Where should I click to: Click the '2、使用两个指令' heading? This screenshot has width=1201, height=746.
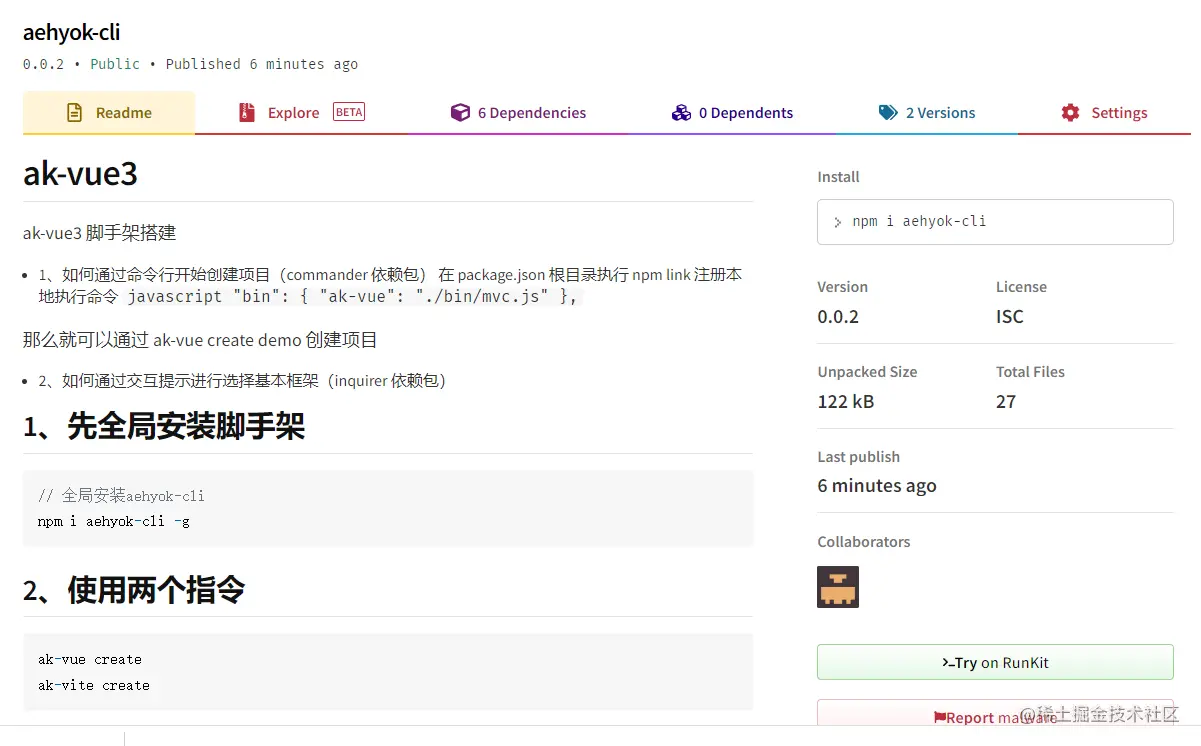[x=134, y=590]
